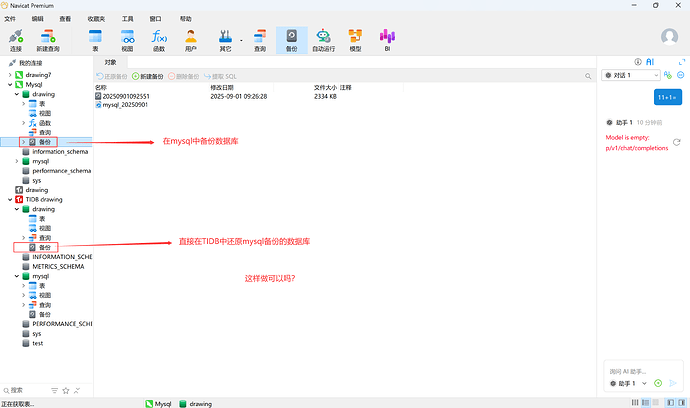The width and height of the screenshot is (690, 408).
Task: Click the new AI chat icon beside 对话 1
Action: (668, 75)
